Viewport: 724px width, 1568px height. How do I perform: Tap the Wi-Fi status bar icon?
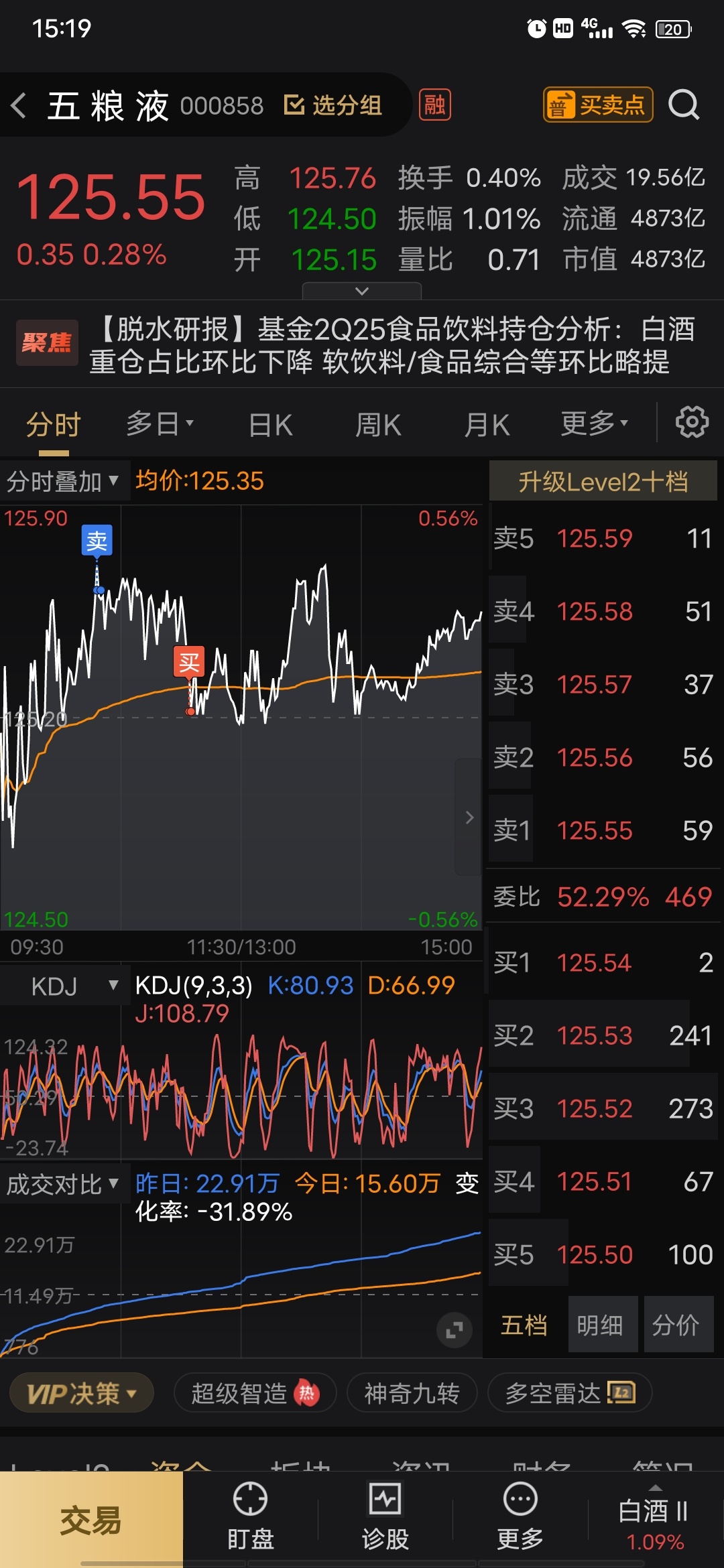(633, 28)
